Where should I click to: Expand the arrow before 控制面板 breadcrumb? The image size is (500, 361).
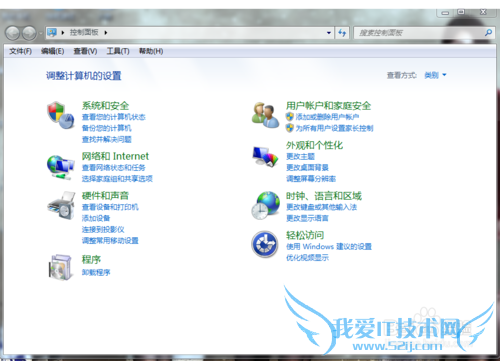click(x=63, y=33)
